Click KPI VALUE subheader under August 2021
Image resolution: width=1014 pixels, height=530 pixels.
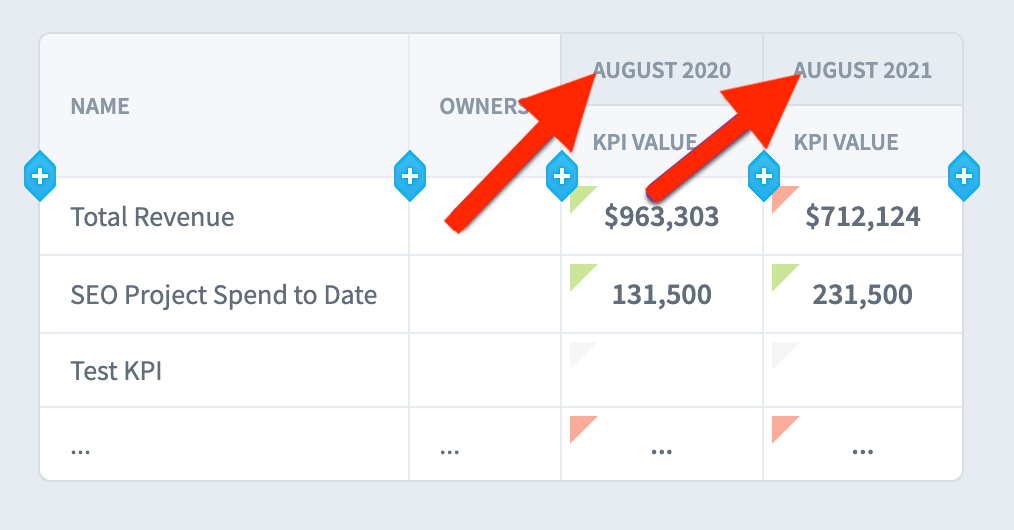coord(846,142)
